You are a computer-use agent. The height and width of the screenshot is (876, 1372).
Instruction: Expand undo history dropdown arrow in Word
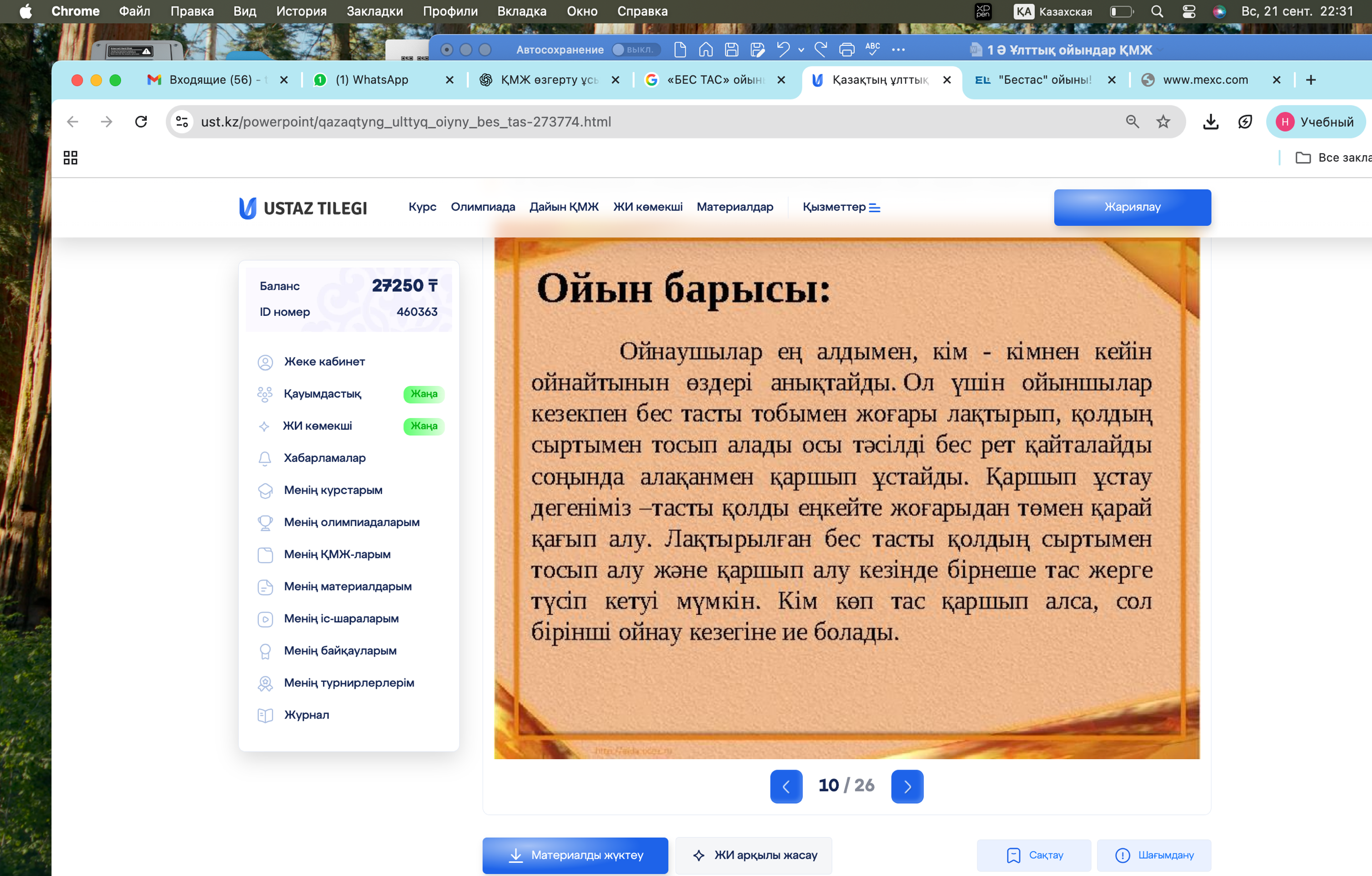pyautogui.click(x=801, y=50)
